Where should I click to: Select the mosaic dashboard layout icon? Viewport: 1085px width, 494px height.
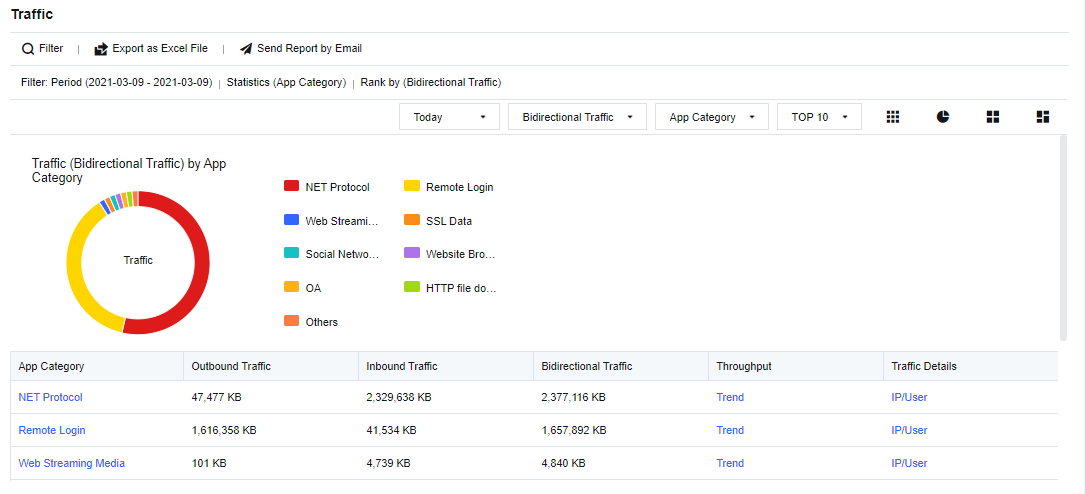1043,117
